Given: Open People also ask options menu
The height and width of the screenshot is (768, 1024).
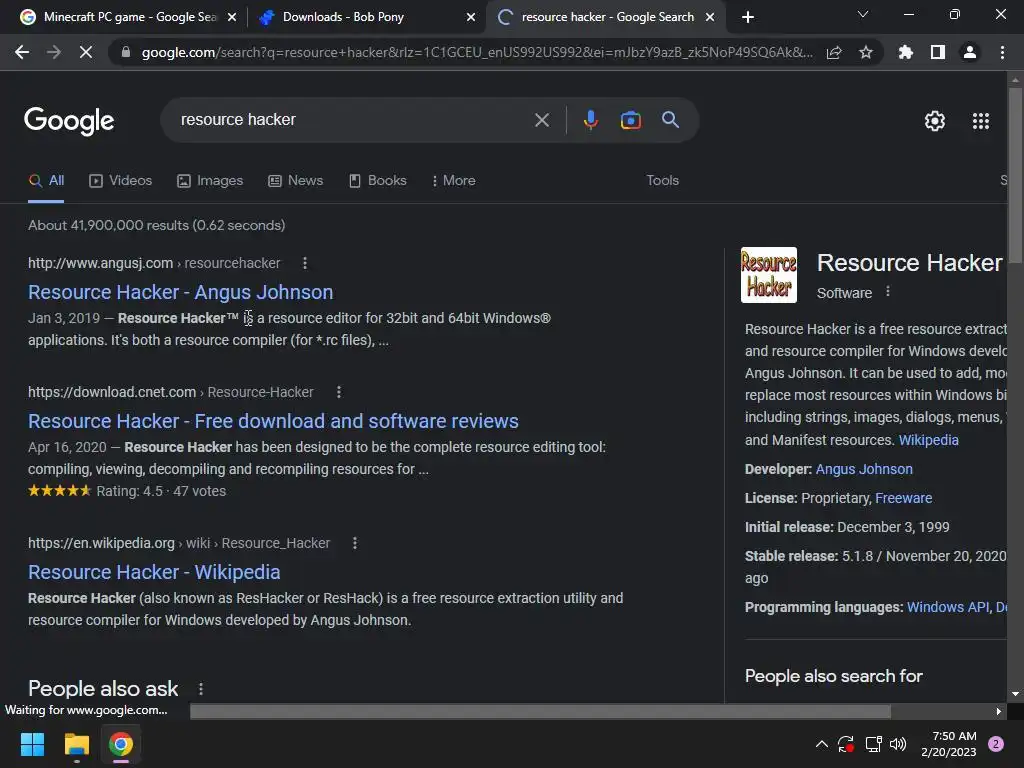Looking at the screenshot, I should coord(200,689).
